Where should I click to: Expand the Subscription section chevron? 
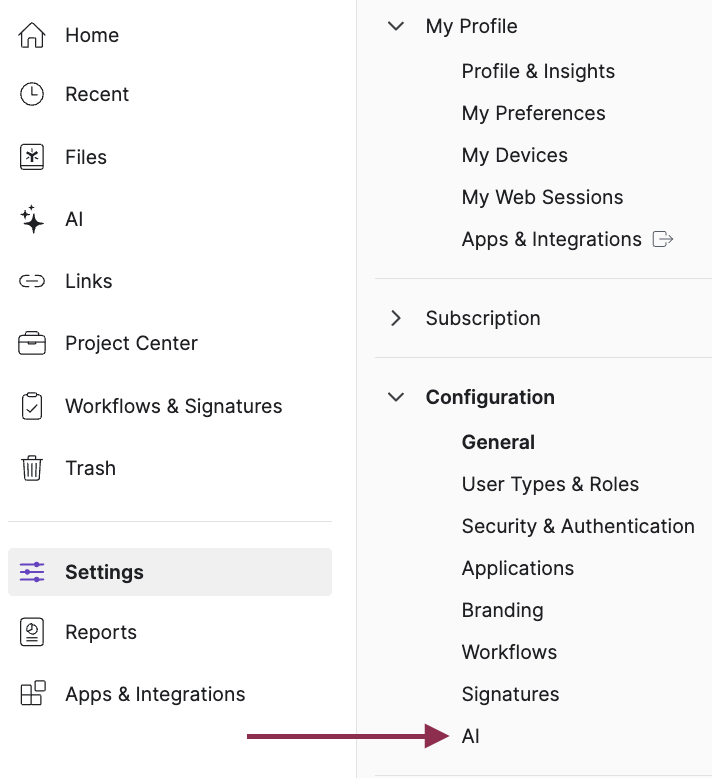(x=397, y=318)
